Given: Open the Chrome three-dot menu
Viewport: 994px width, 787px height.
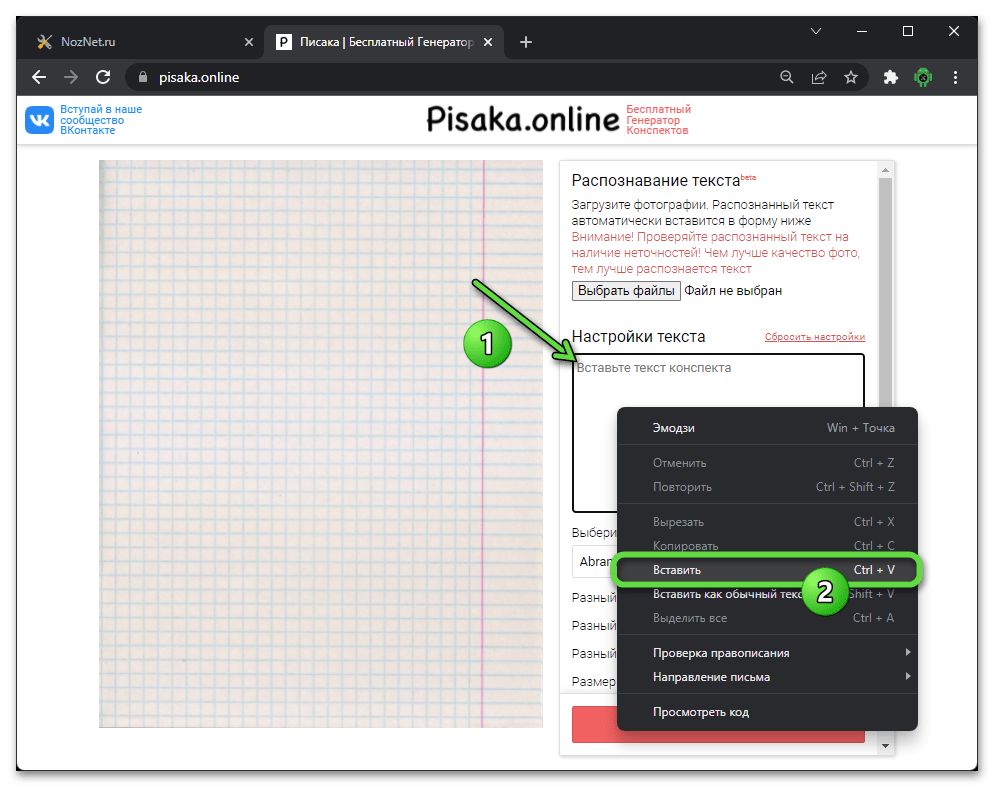Looking at the screenshot, I should click(x=955, y=77).
